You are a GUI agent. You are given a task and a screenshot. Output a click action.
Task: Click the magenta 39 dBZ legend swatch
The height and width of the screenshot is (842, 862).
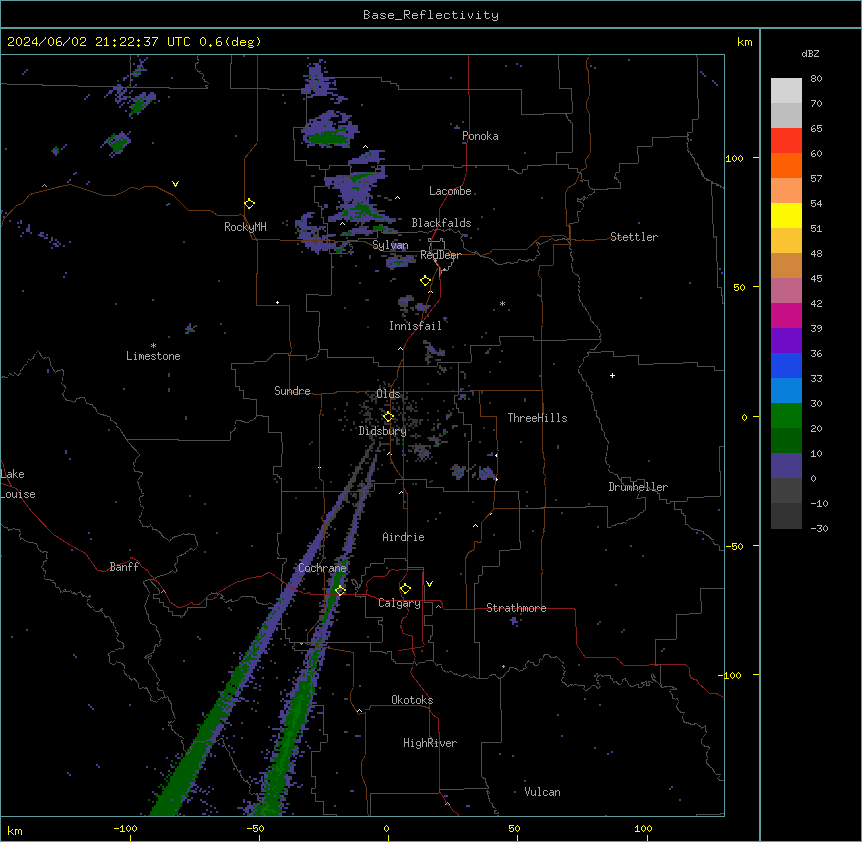coord(786,315)
